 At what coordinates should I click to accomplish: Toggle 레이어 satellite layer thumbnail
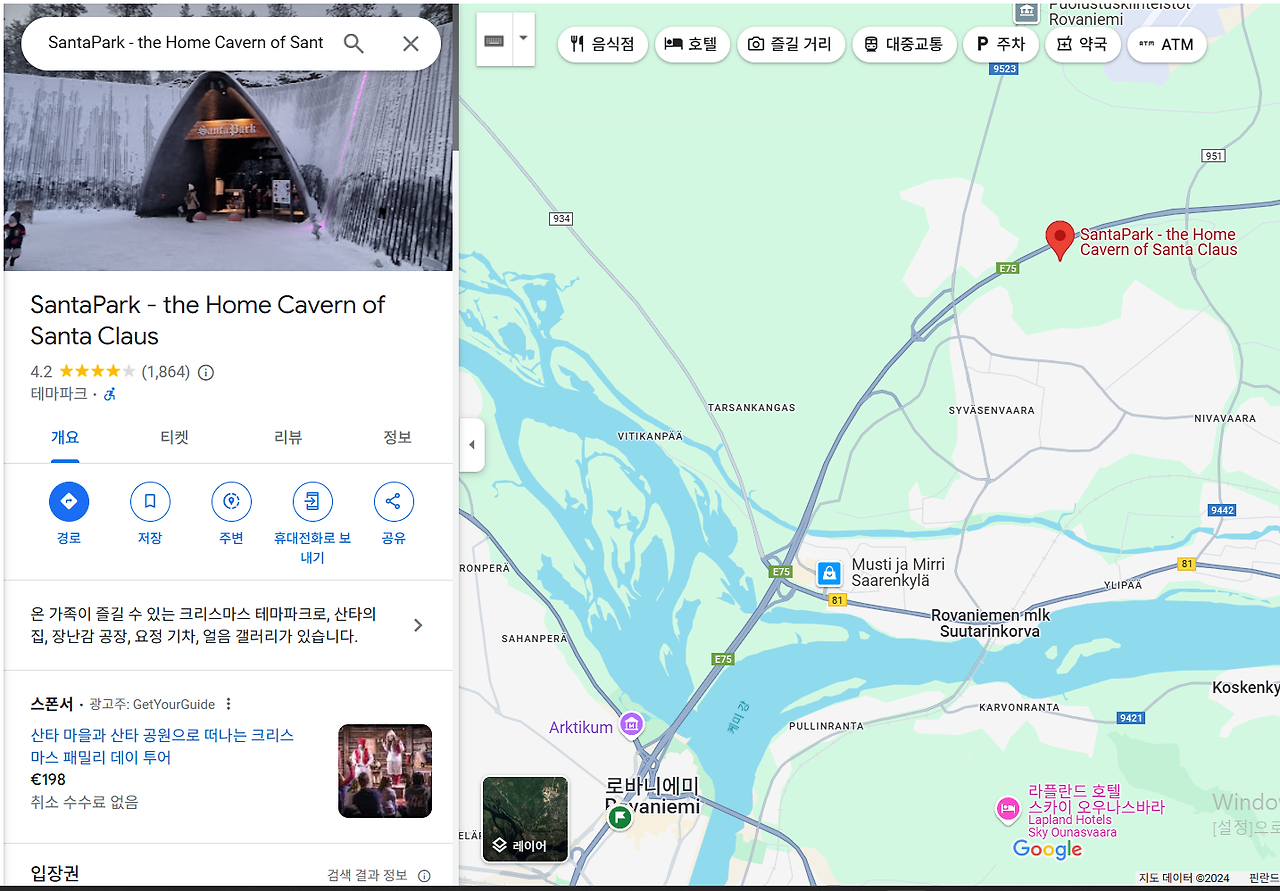point(525,819)
